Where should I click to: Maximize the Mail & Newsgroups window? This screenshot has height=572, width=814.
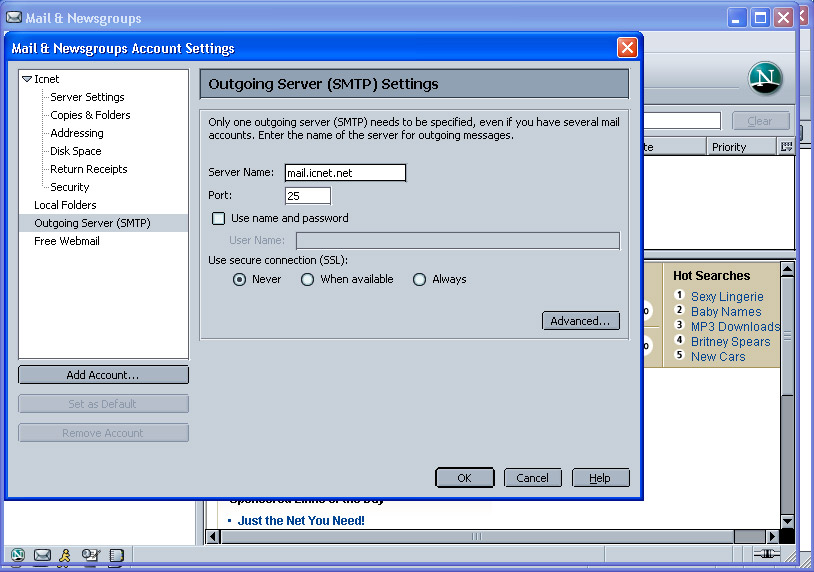tap(761, 18)
